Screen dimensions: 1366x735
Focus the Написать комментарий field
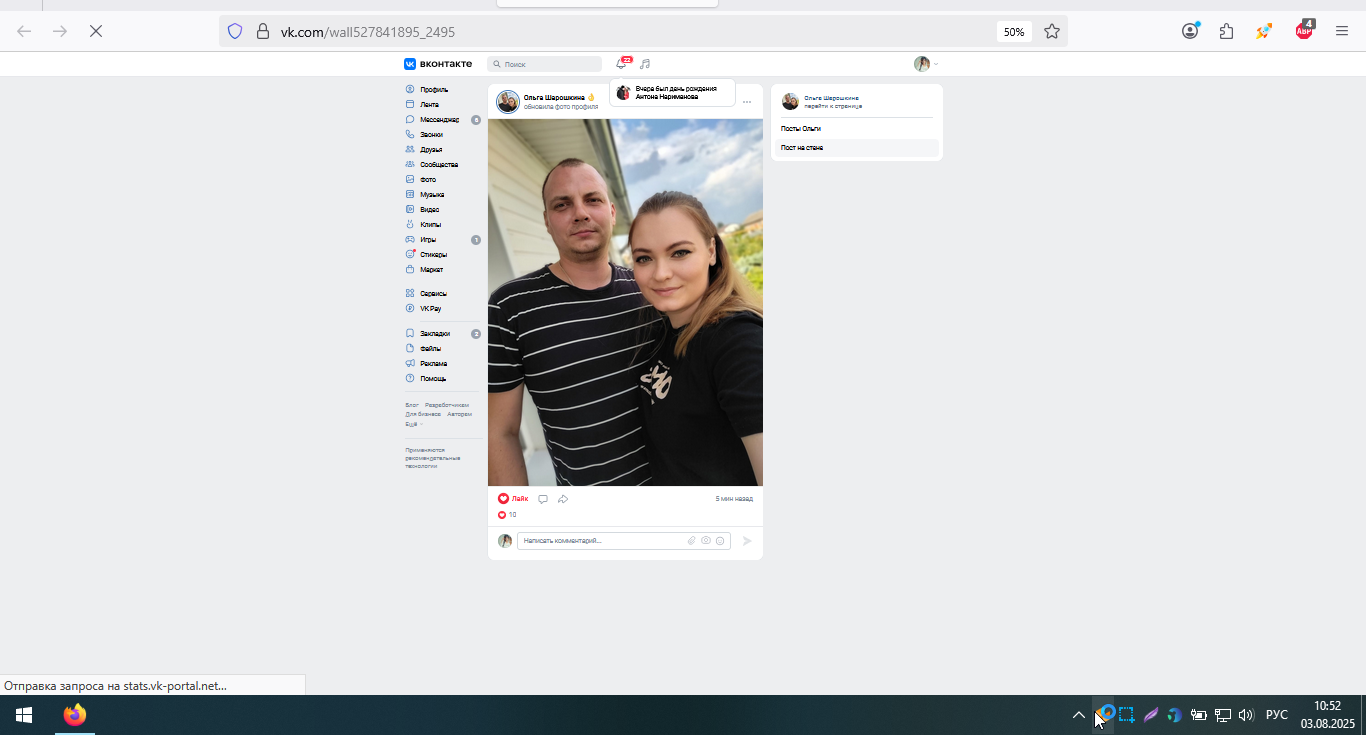click(602, 541)
